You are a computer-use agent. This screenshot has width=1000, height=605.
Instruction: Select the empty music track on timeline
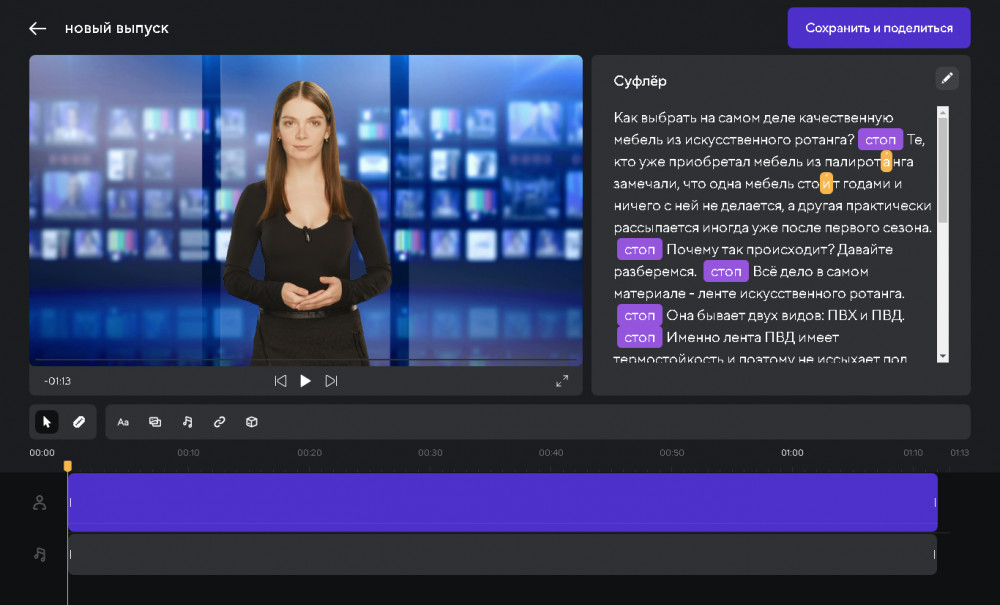pos(503,554)
